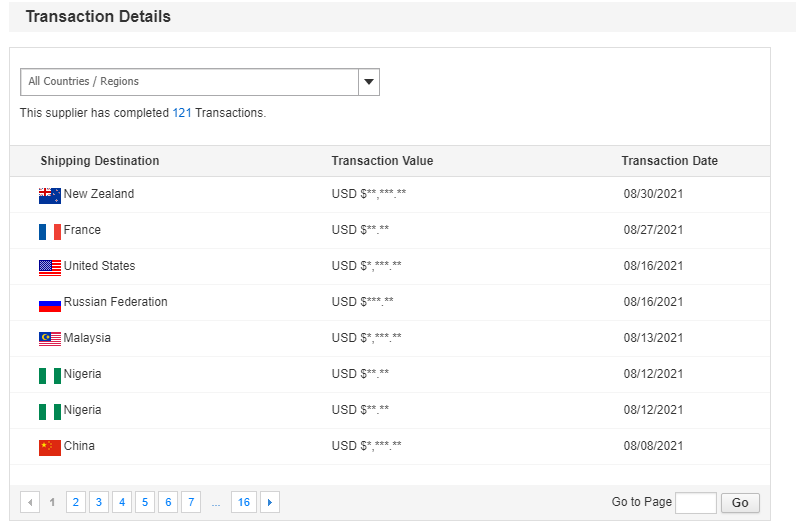The width and height of the screenshot is (796, 532).
Task: Click the France flag icon
Action: point(50,231)
